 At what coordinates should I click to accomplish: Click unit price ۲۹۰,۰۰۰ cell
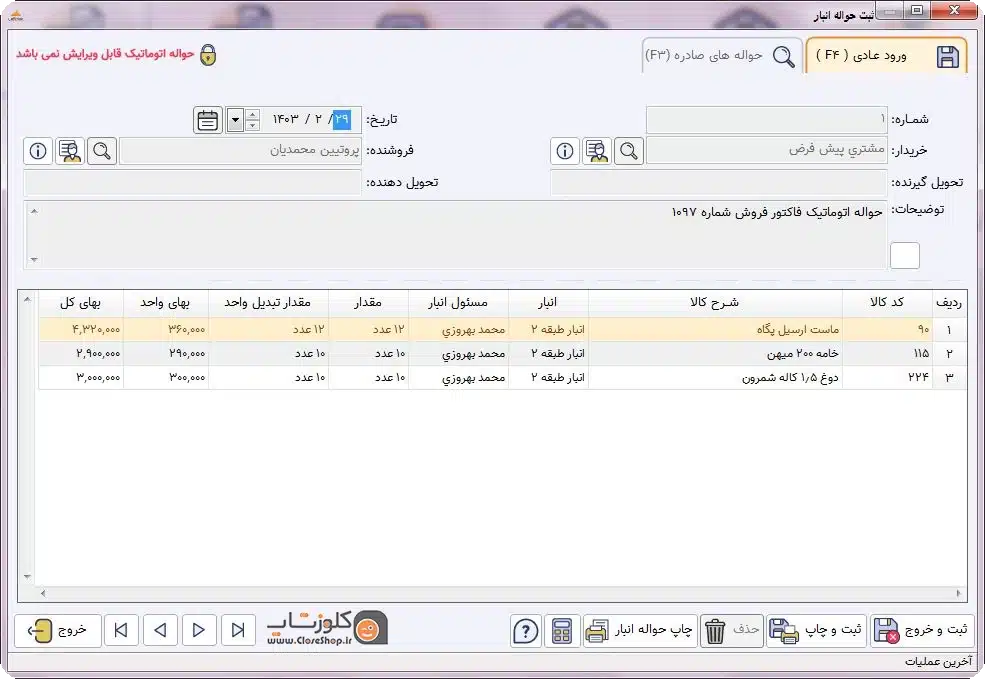166,354
